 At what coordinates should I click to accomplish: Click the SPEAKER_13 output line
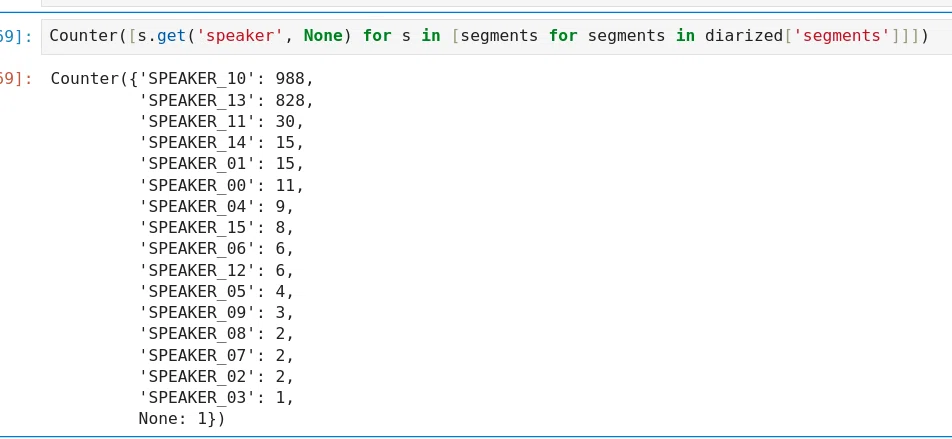(226, 100)
